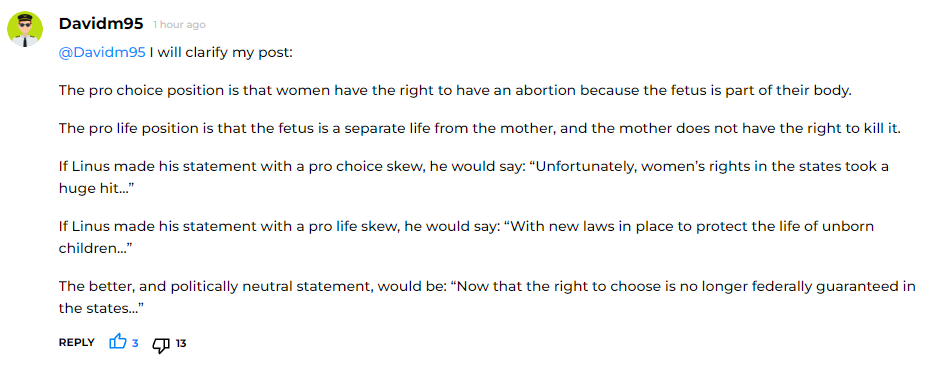The image size is (932, 368).
Task: Click the like count of 3
Action: (x=135, y=343)
